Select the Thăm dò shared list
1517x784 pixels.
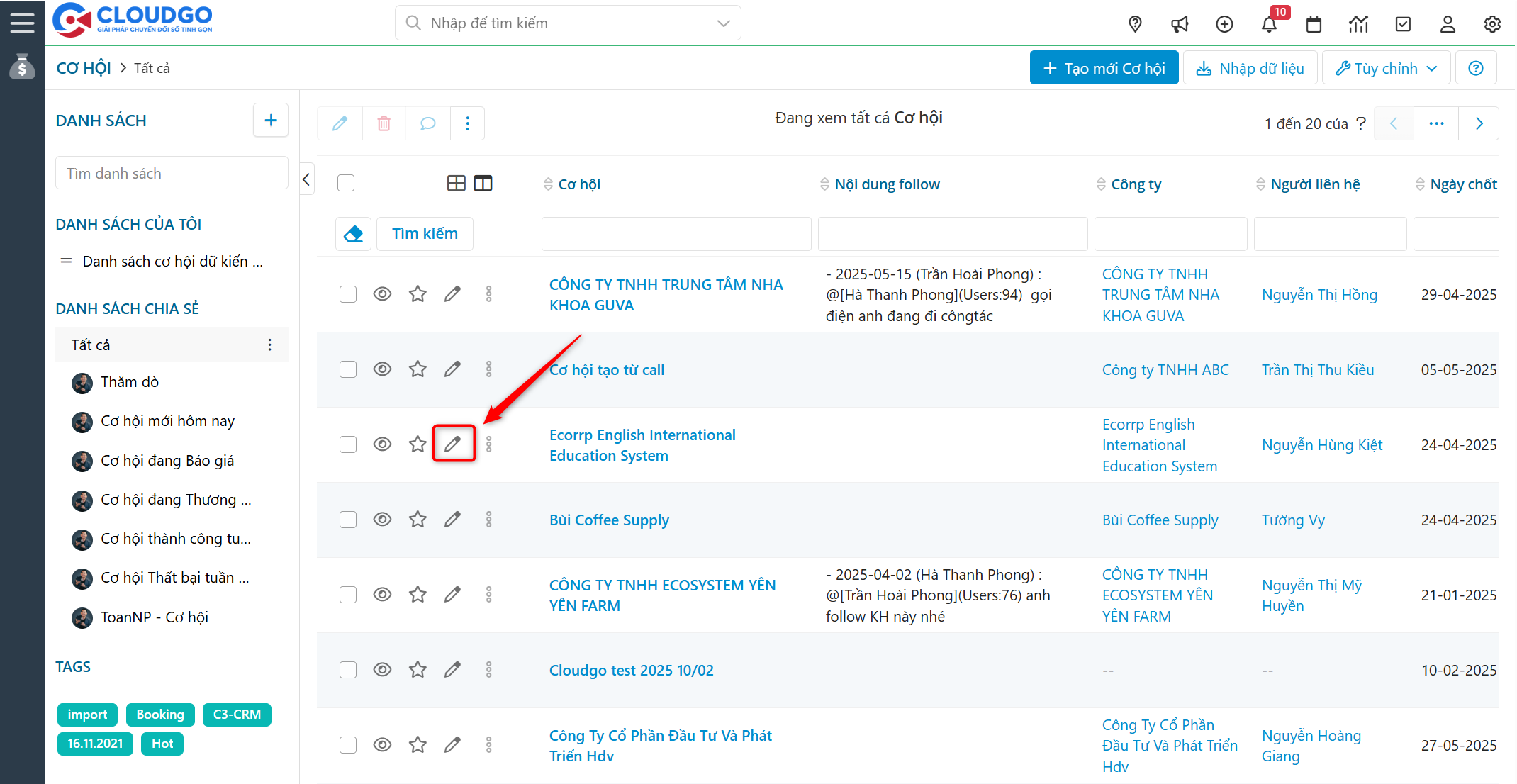(130, 382)
